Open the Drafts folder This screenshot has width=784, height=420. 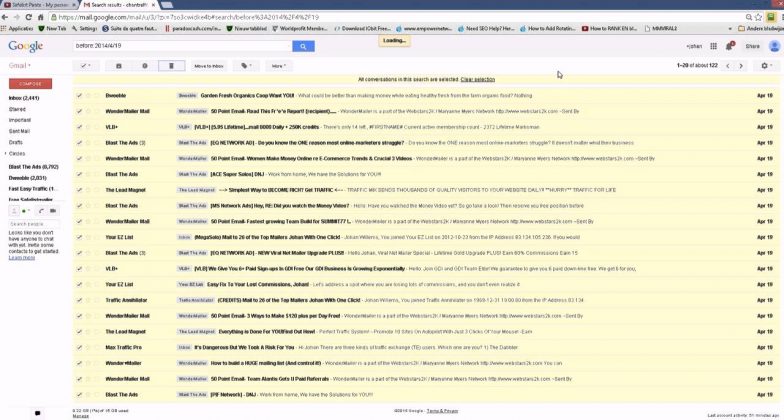pos(16,142)
